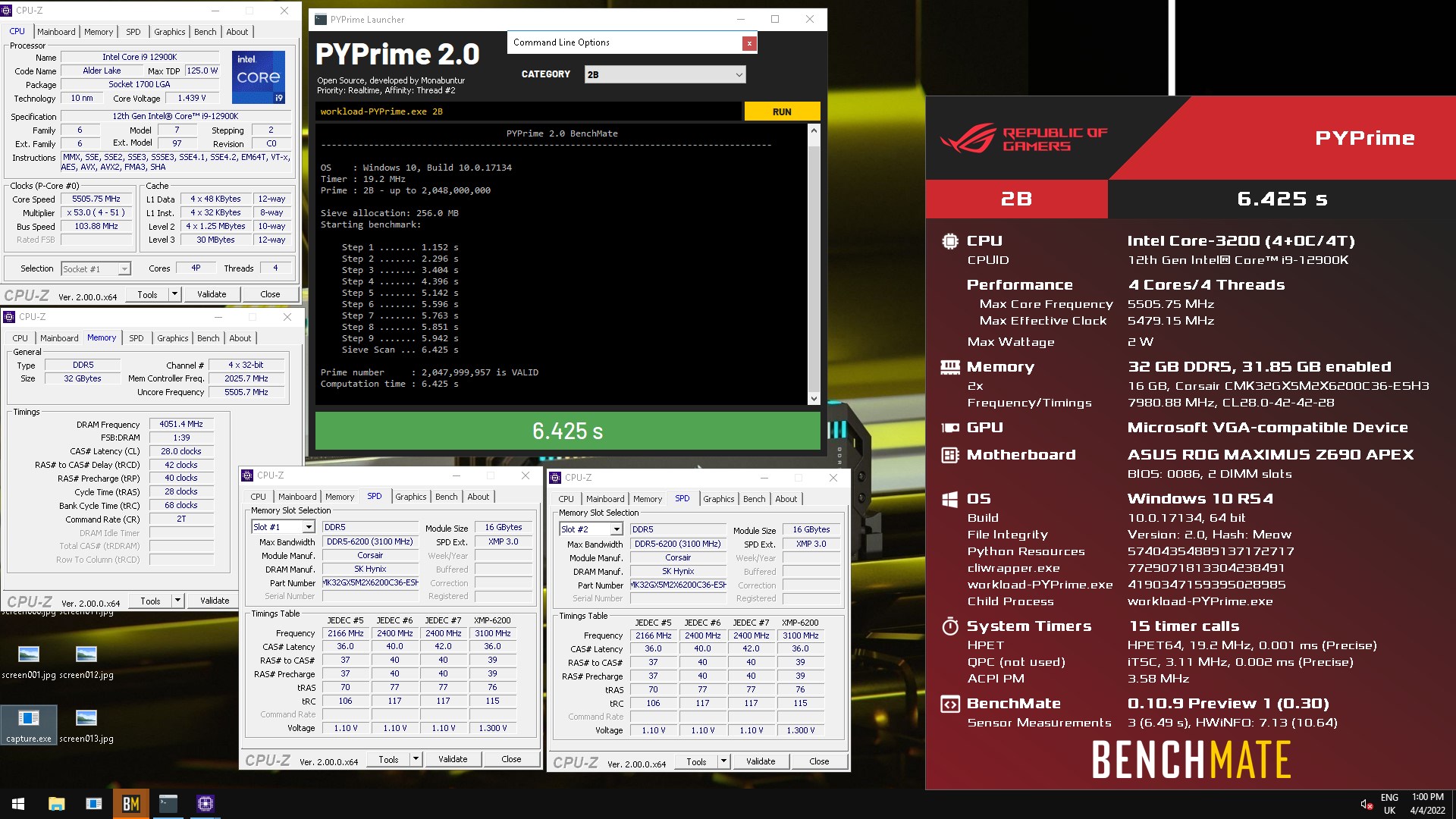Click the workload-PYPrime.exe 2B command field
Screen dimensions: 1456x819
pyautogui.click(x=529, y=111)
